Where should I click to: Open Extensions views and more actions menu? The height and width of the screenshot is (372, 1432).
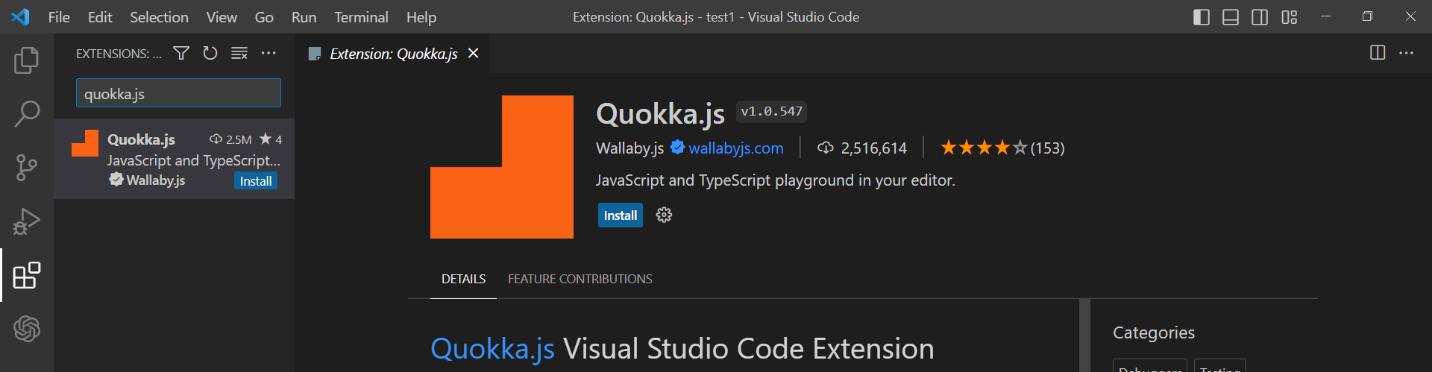point(268,53)
